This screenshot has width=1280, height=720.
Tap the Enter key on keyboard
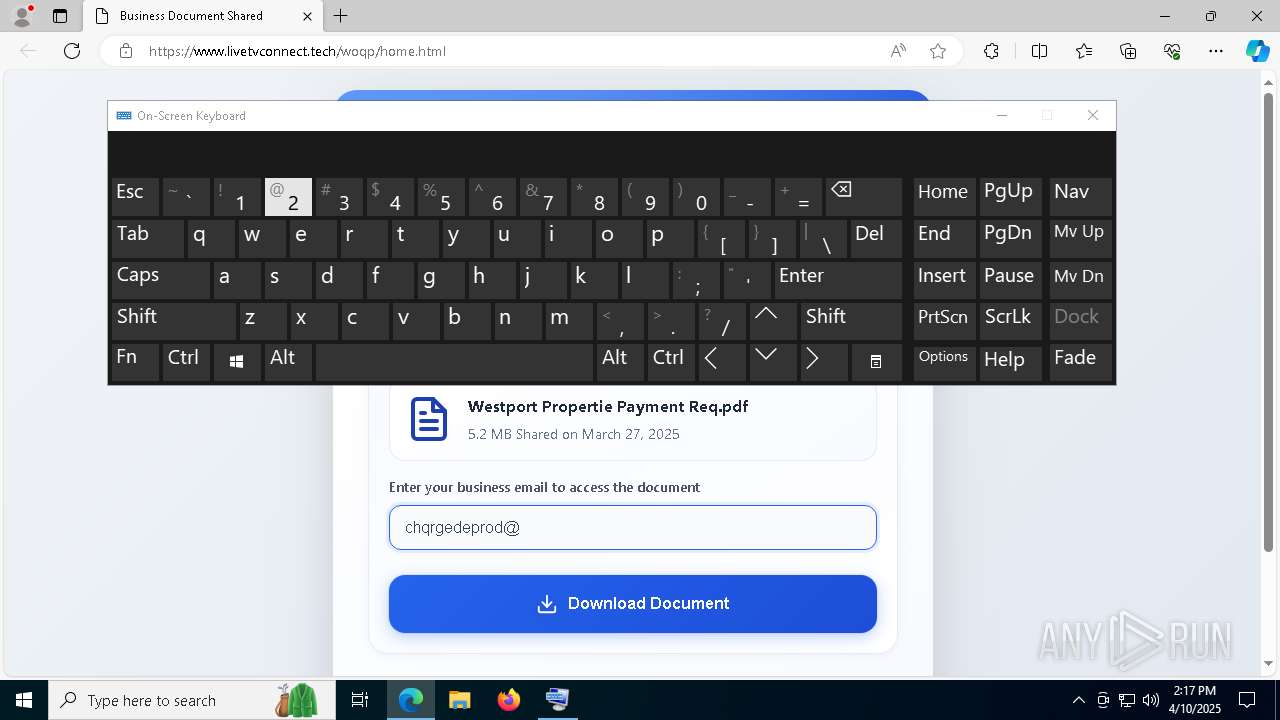[x=838, y=279]
